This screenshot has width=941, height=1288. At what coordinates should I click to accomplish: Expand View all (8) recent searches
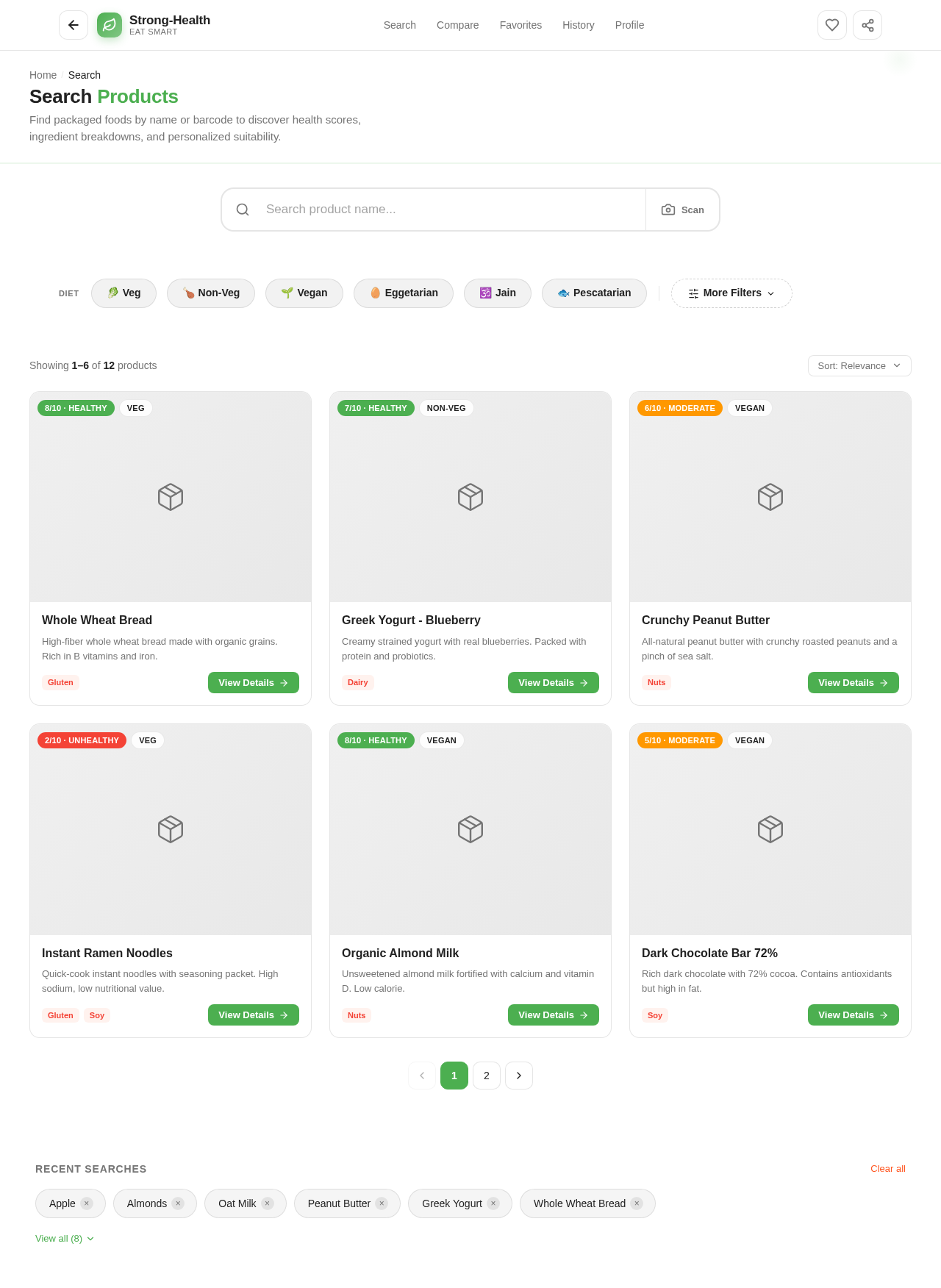pos(65,1239)
